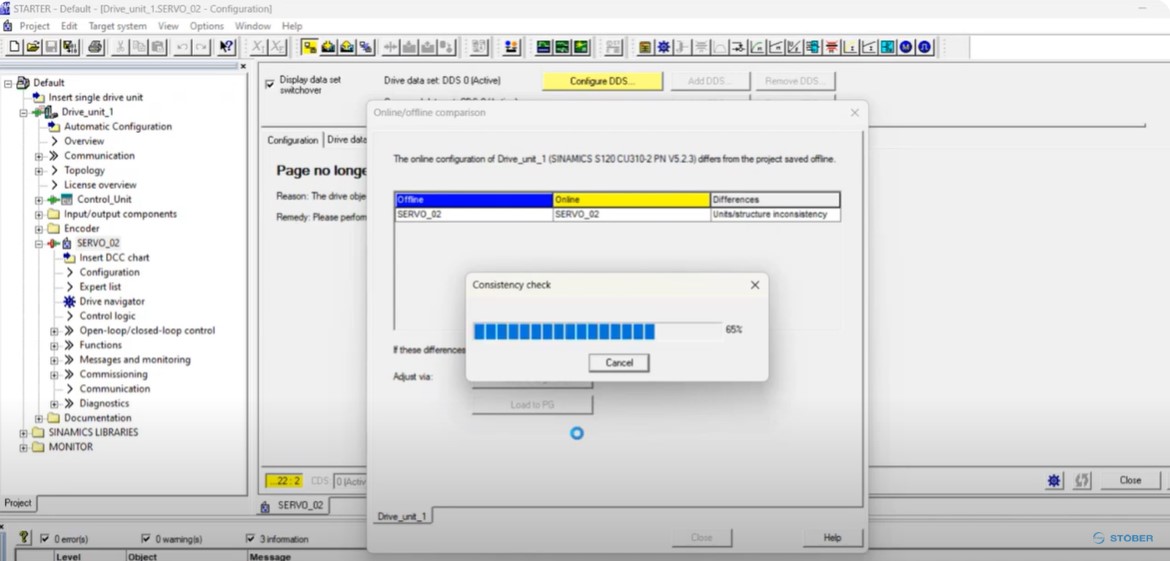Expand the Messages and monitoring node
This screenshot has height=561, width=1170.
(54, 360)
